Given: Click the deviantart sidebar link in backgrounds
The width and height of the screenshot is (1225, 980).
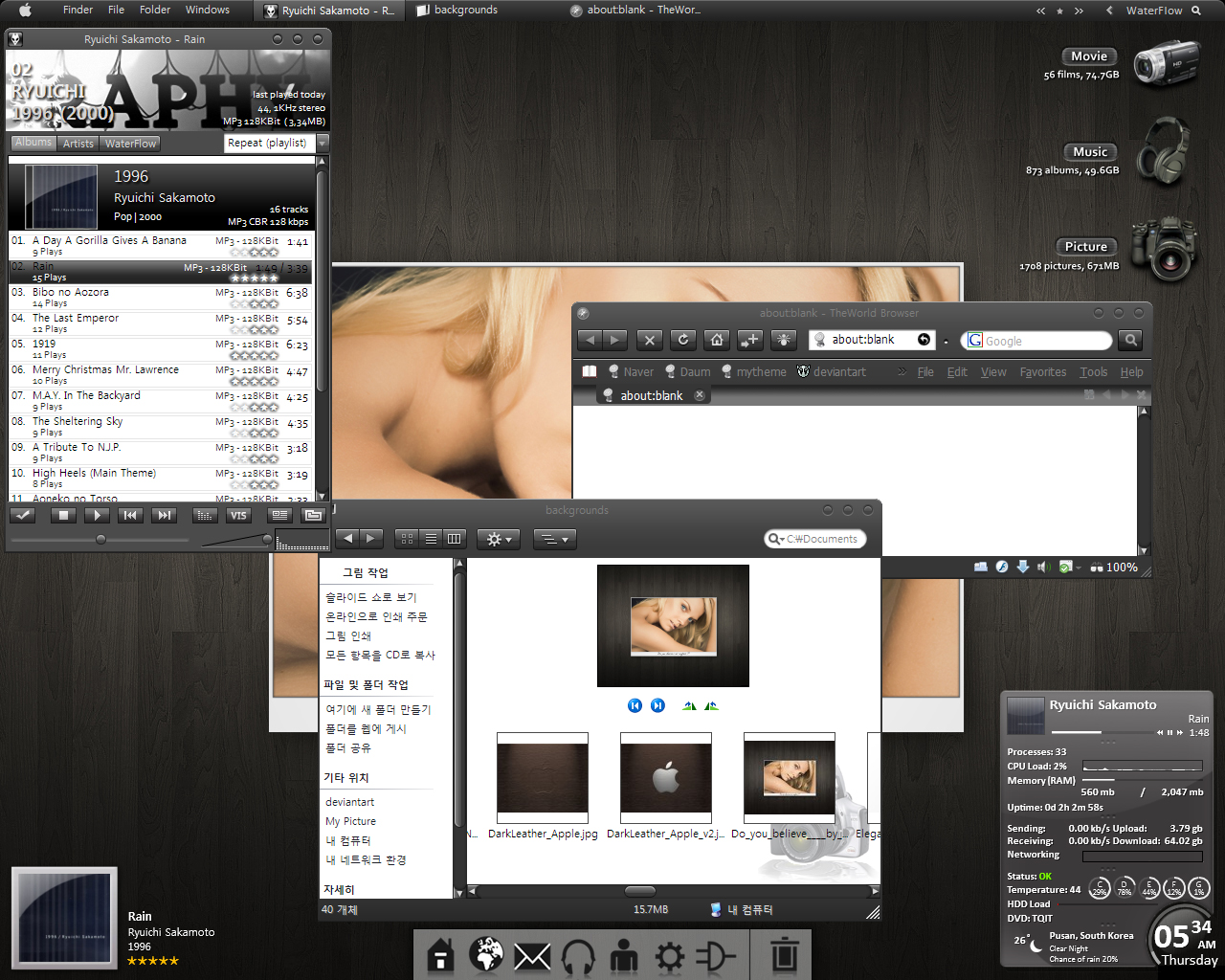Looking at the screenshot, I should click(349, 802).
